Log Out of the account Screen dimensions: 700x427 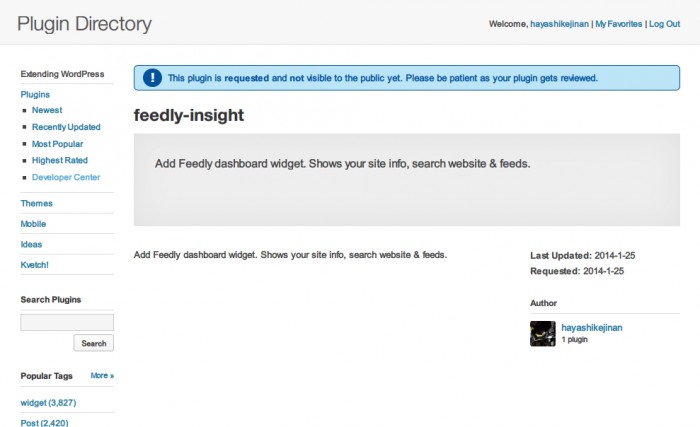coord(663,24)
